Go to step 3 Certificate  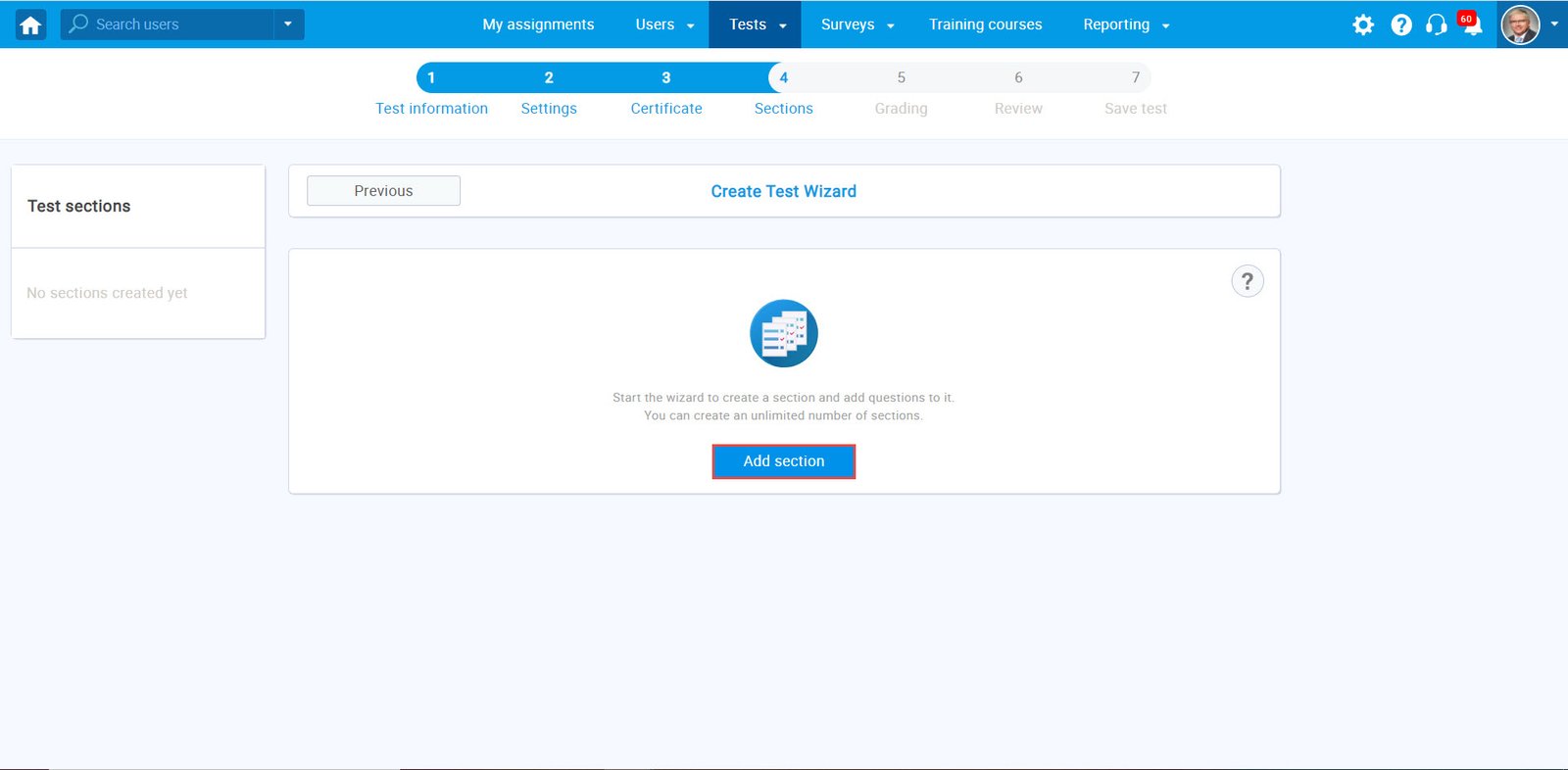click(x=665, y=78)
